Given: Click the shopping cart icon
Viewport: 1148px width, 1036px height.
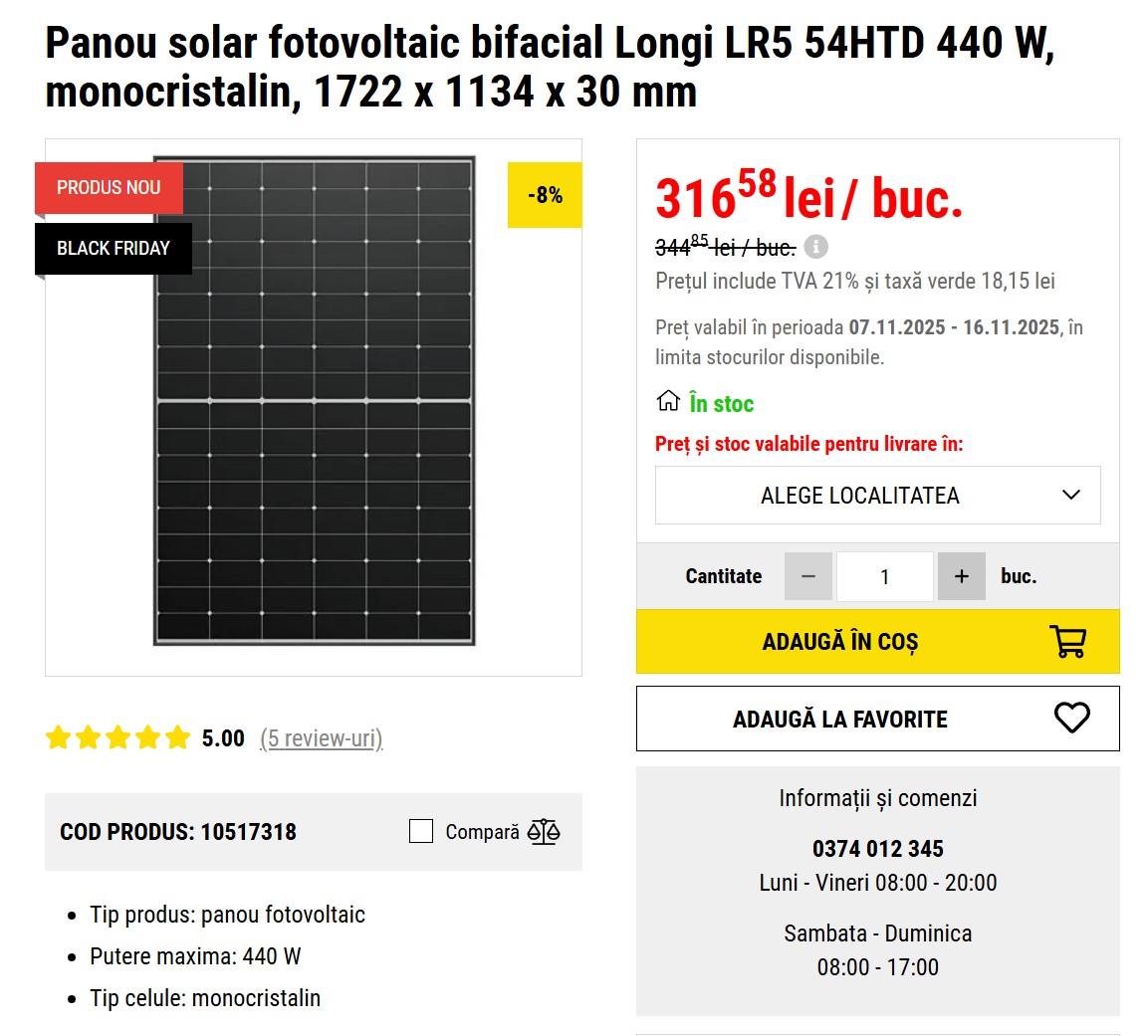Looking at the screenshot, I should coord(1068,641).
